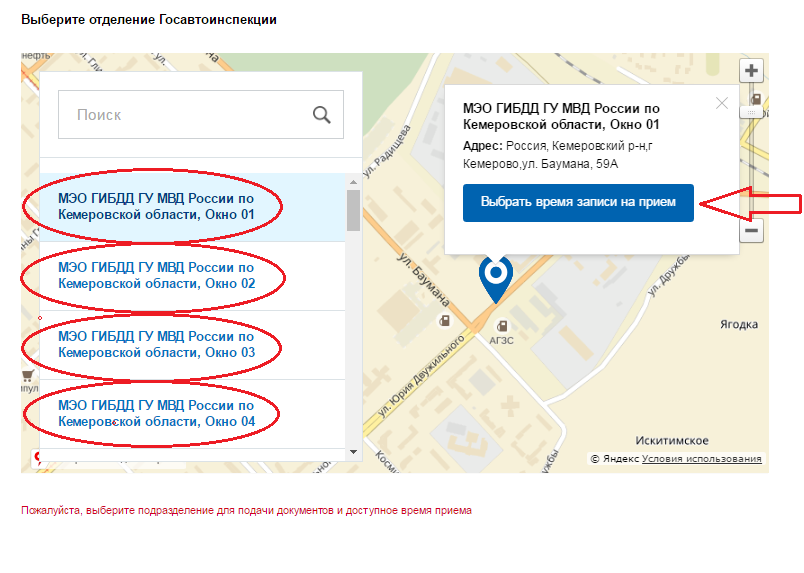The height and width of the screenshot is (573, 804).
Task: Pick Окно 04 in the department list
Action: (157, 414)
